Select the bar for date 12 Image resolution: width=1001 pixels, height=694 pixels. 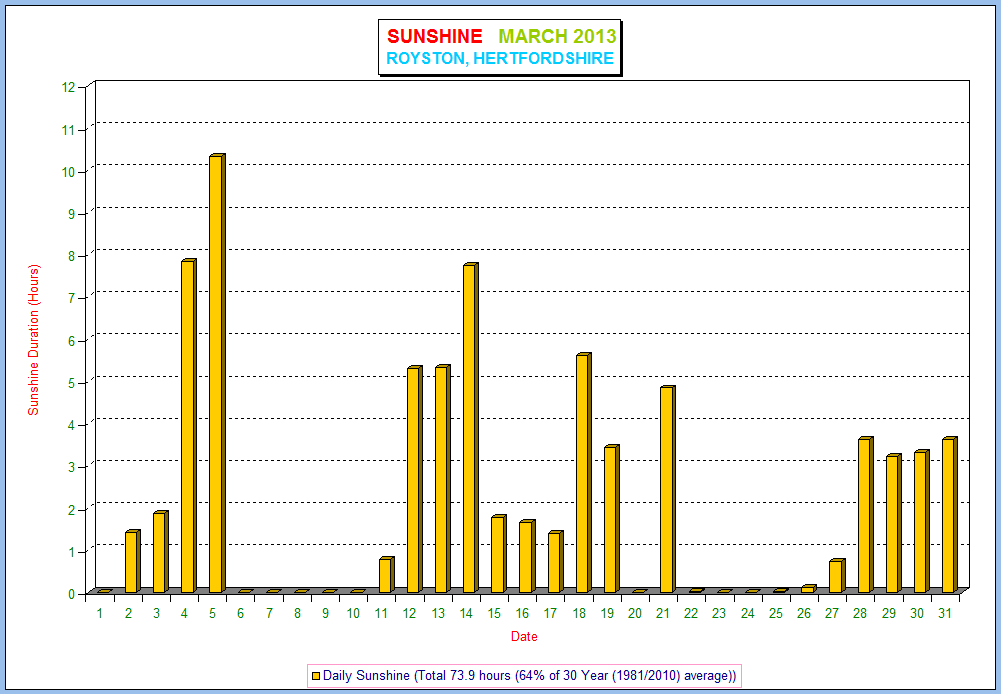414,480
